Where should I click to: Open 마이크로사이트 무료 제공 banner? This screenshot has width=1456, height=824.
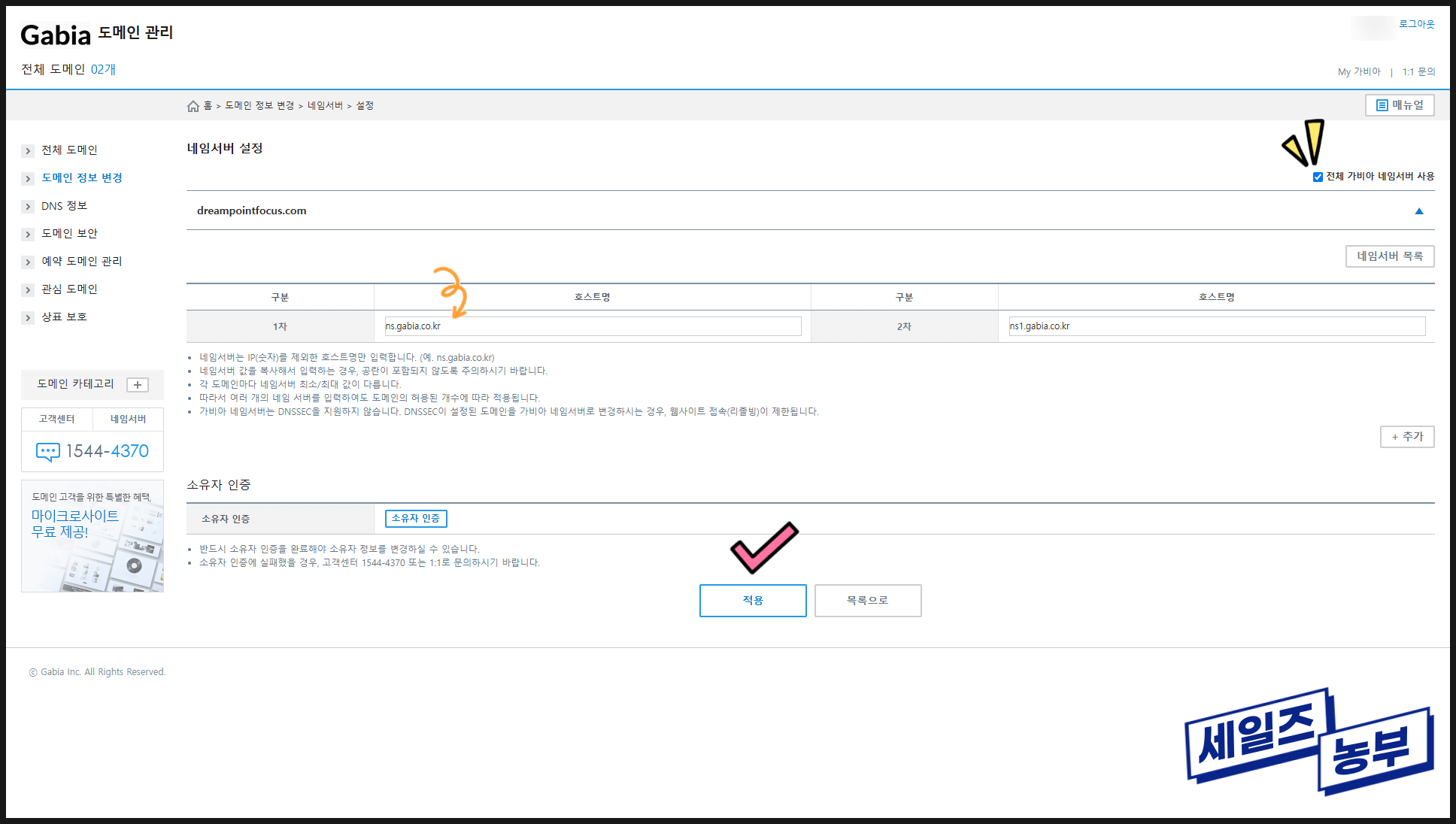click(x=93, y=536)
